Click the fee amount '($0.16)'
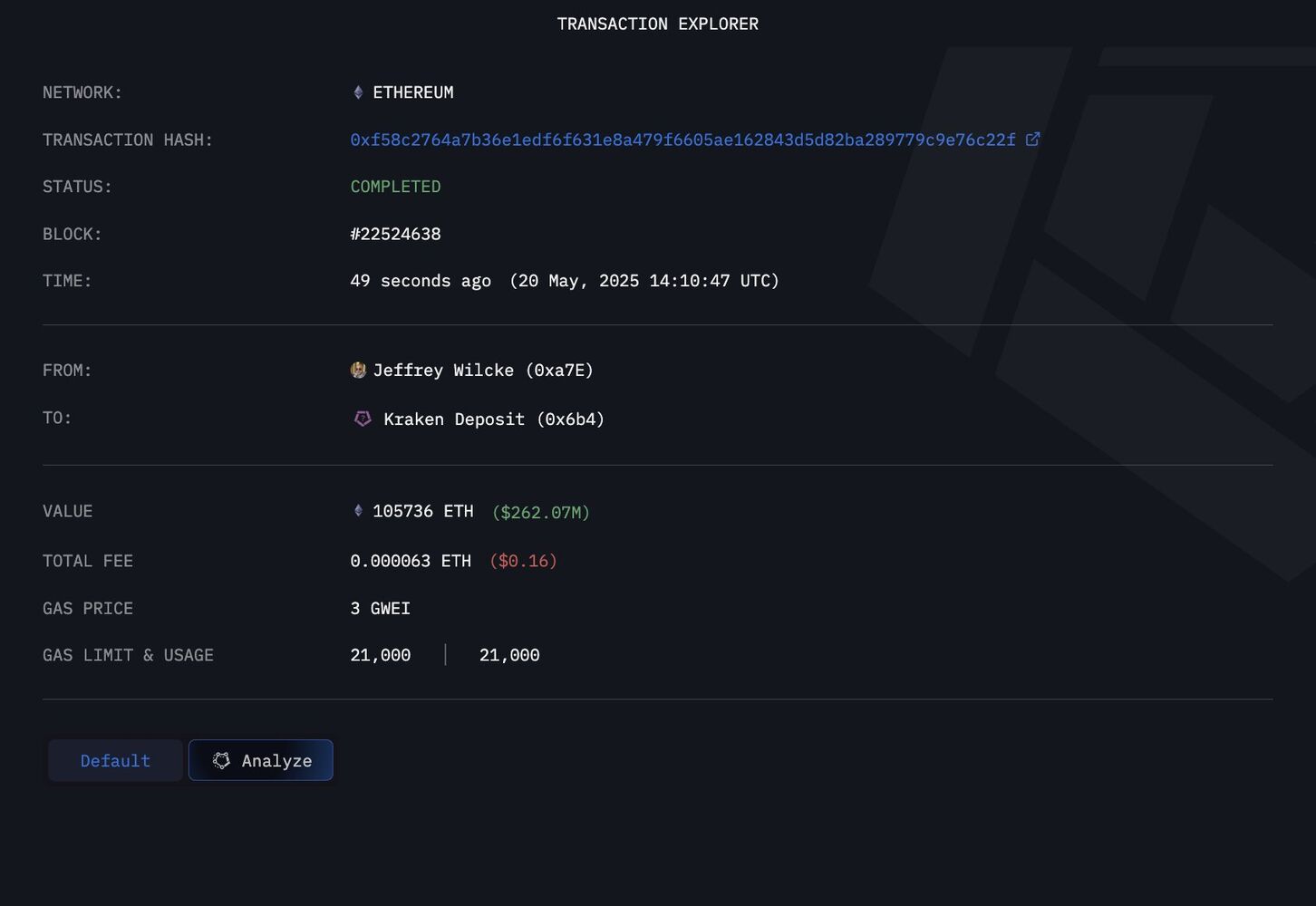The height and width of the screenshot is (906, 1316). click(x=523, y=561)
